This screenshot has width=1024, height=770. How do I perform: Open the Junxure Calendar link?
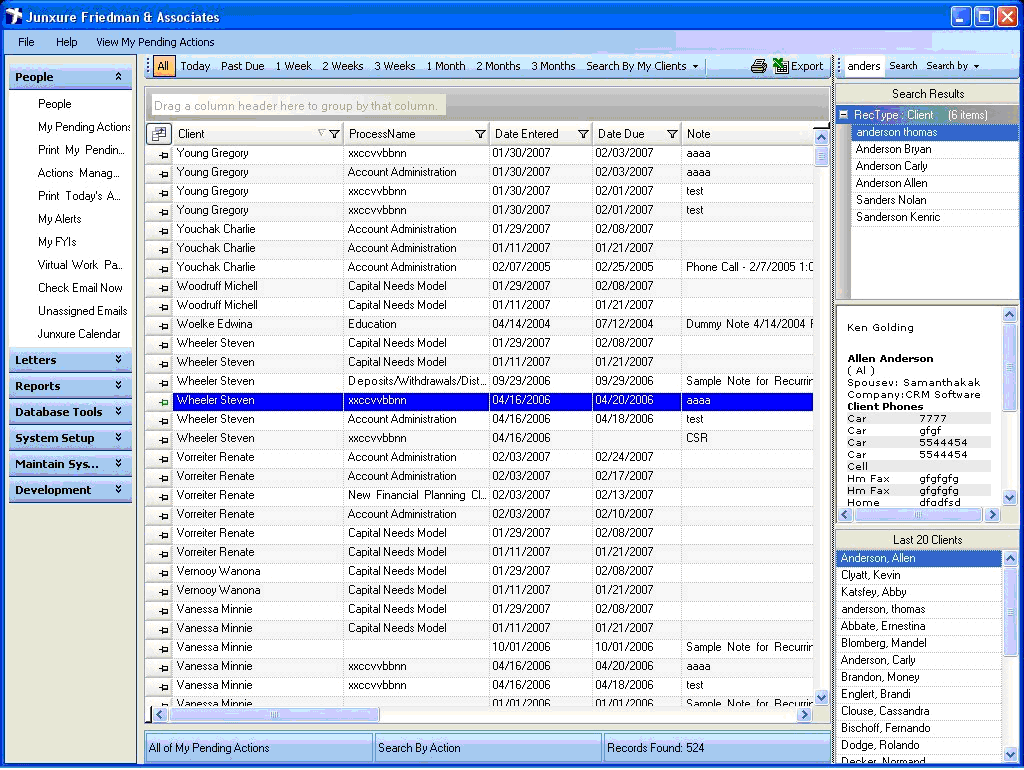click(x=79, y=334)
